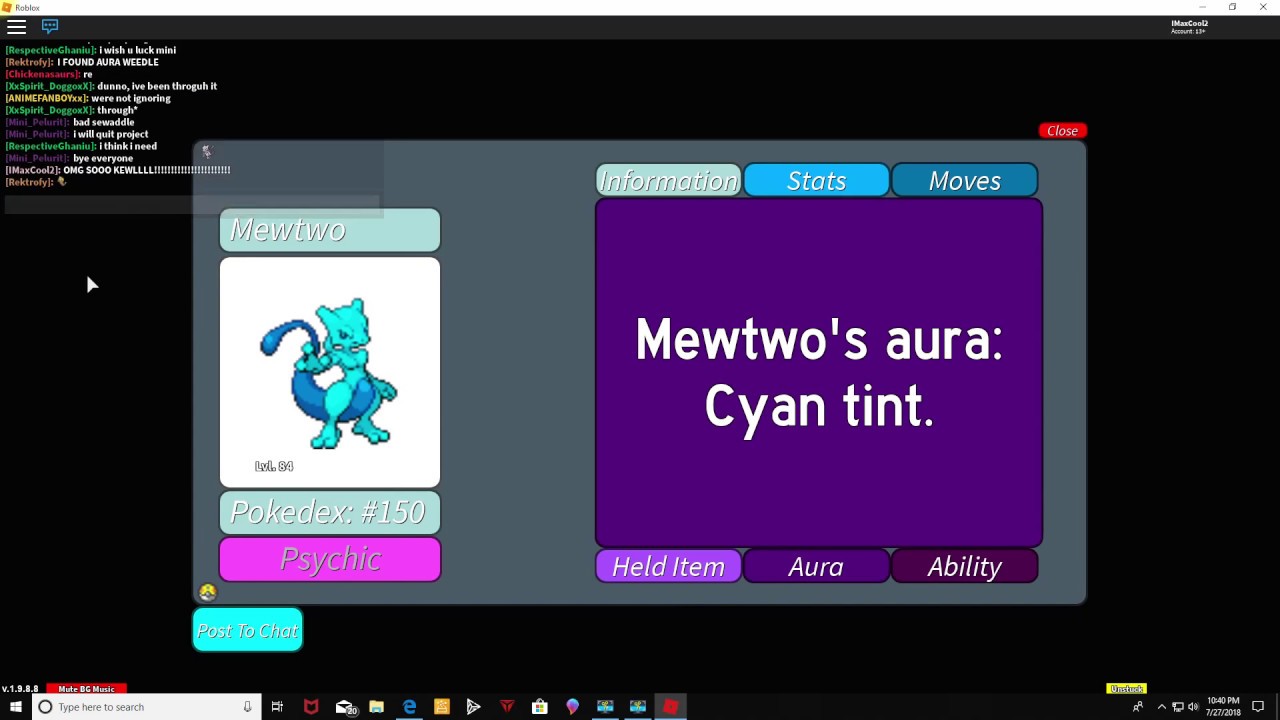Viewport: 1280px width, 720px height.
Task: Close the Mewtwo summary panel
Action: click(x=1062, y=131)
